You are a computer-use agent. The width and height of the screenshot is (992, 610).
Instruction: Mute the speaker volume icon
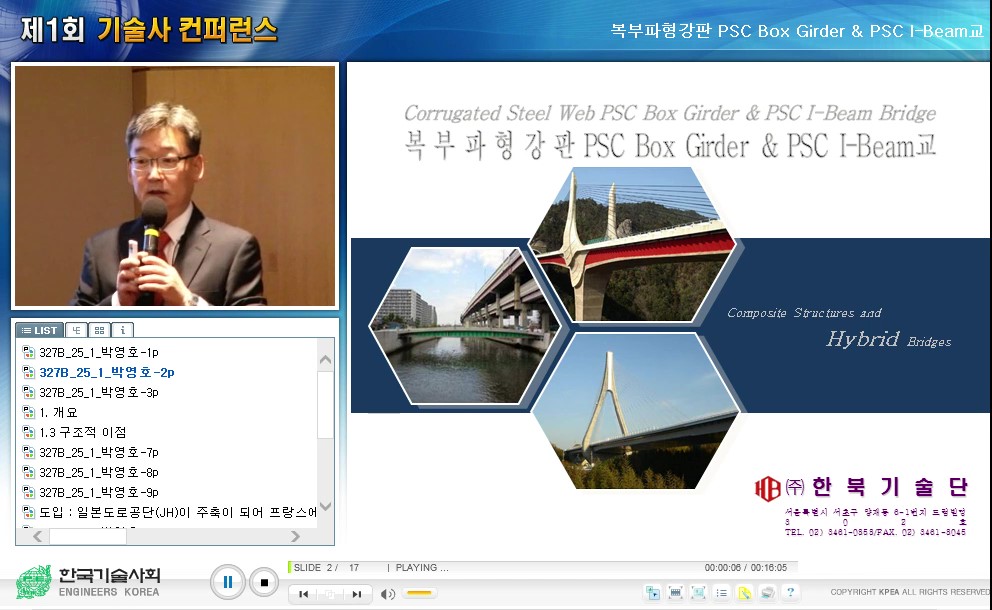point(387,594)
